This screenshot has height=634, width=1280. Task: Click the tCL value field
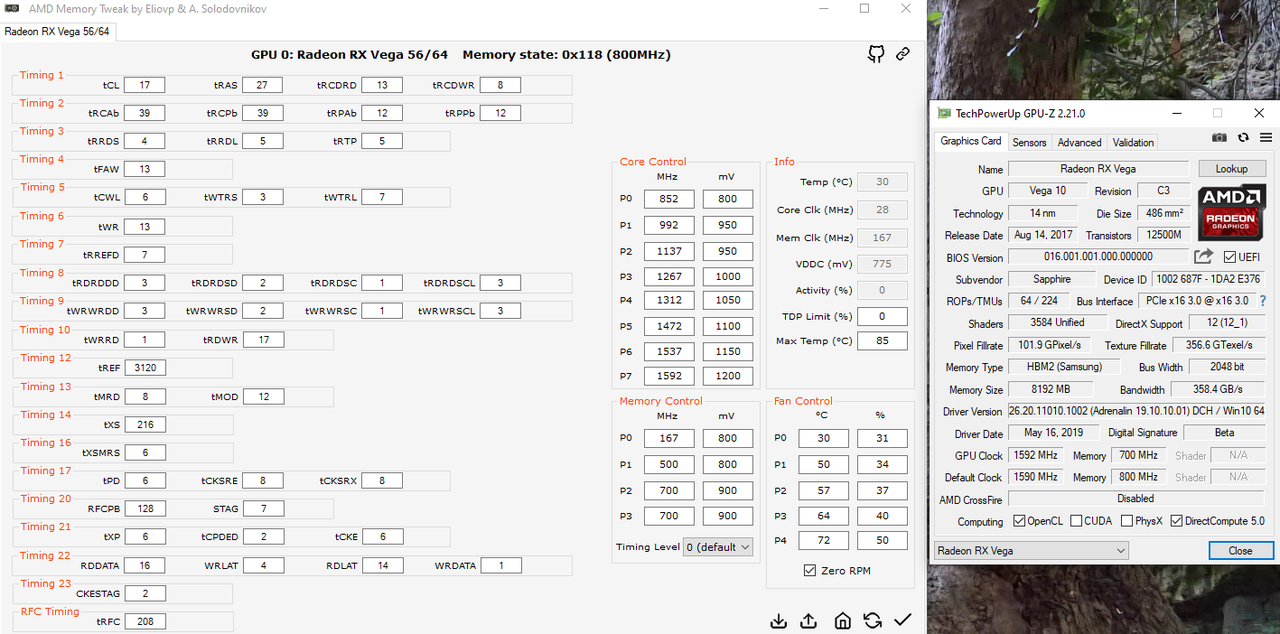click(145, 85)
